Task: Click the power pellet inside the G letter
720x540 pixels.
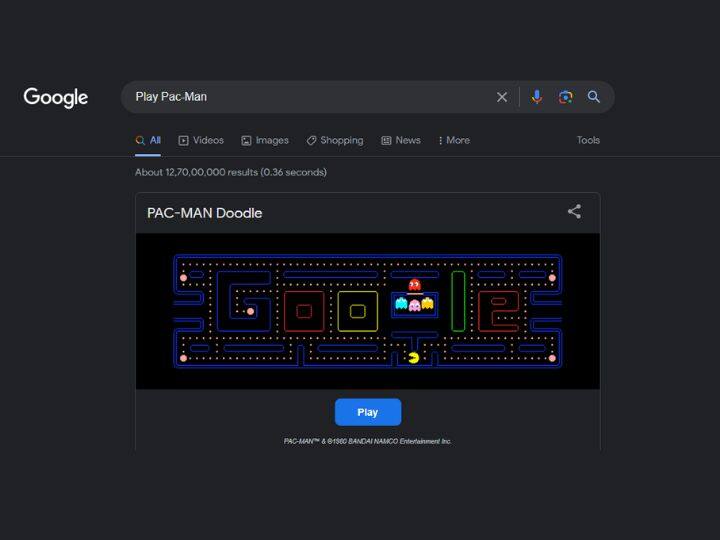Action: (x=250, y=311)
